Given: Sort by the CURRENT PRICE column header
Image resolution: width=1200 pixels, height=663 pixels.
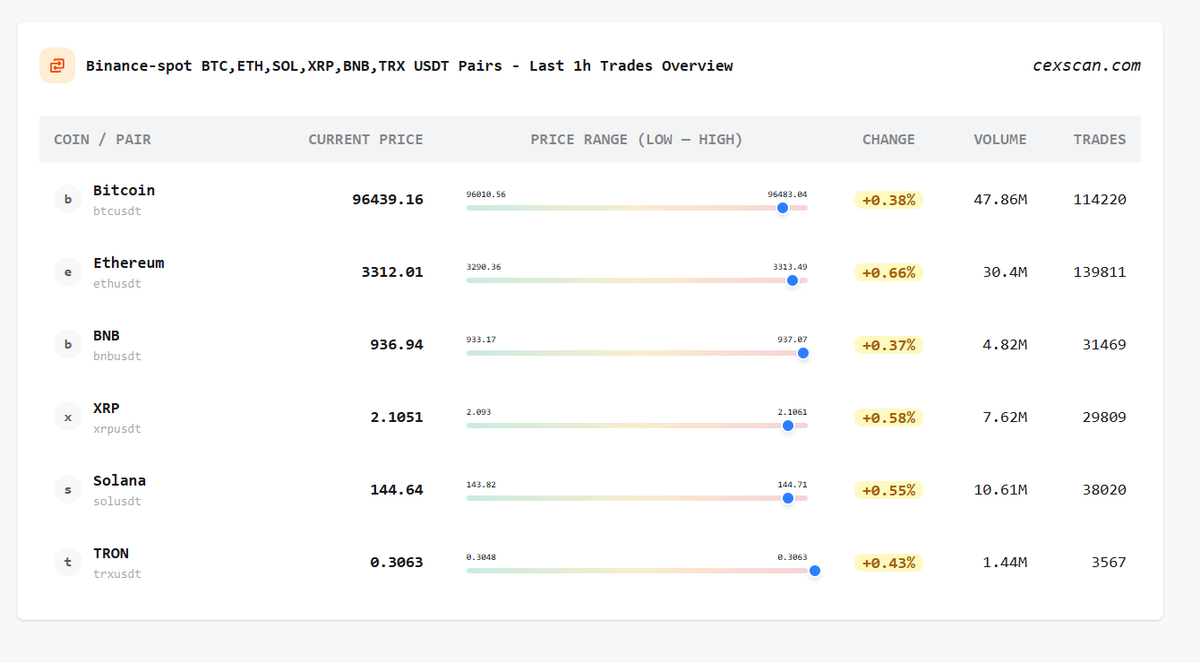Looking at the screenshot, I should [x=366, y=139].
